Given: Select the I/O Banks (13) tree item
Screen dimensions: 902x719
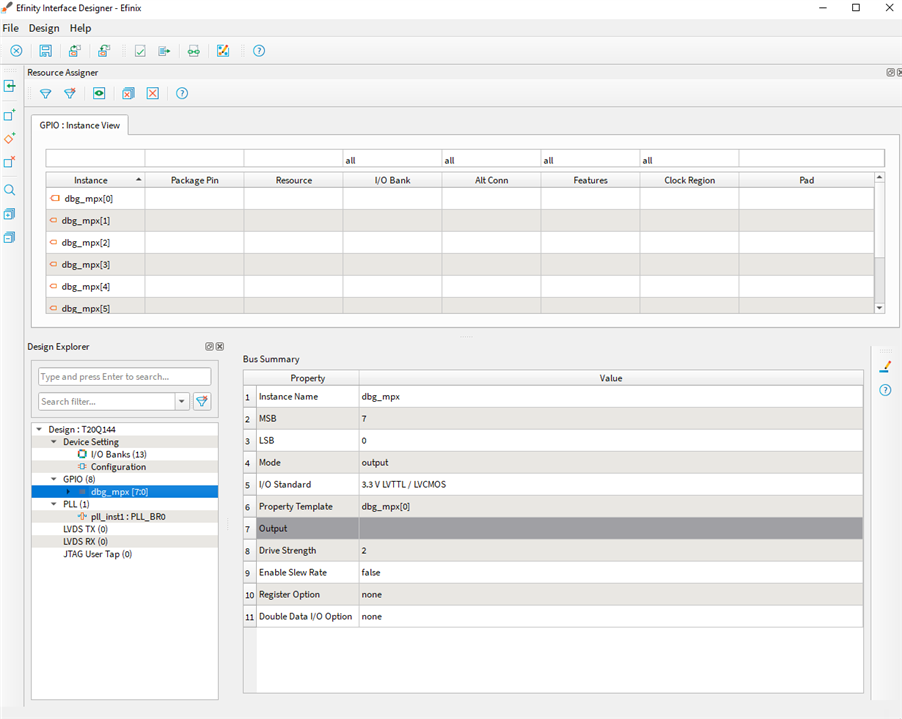Looking at the screenshot, I should point(119,454).
